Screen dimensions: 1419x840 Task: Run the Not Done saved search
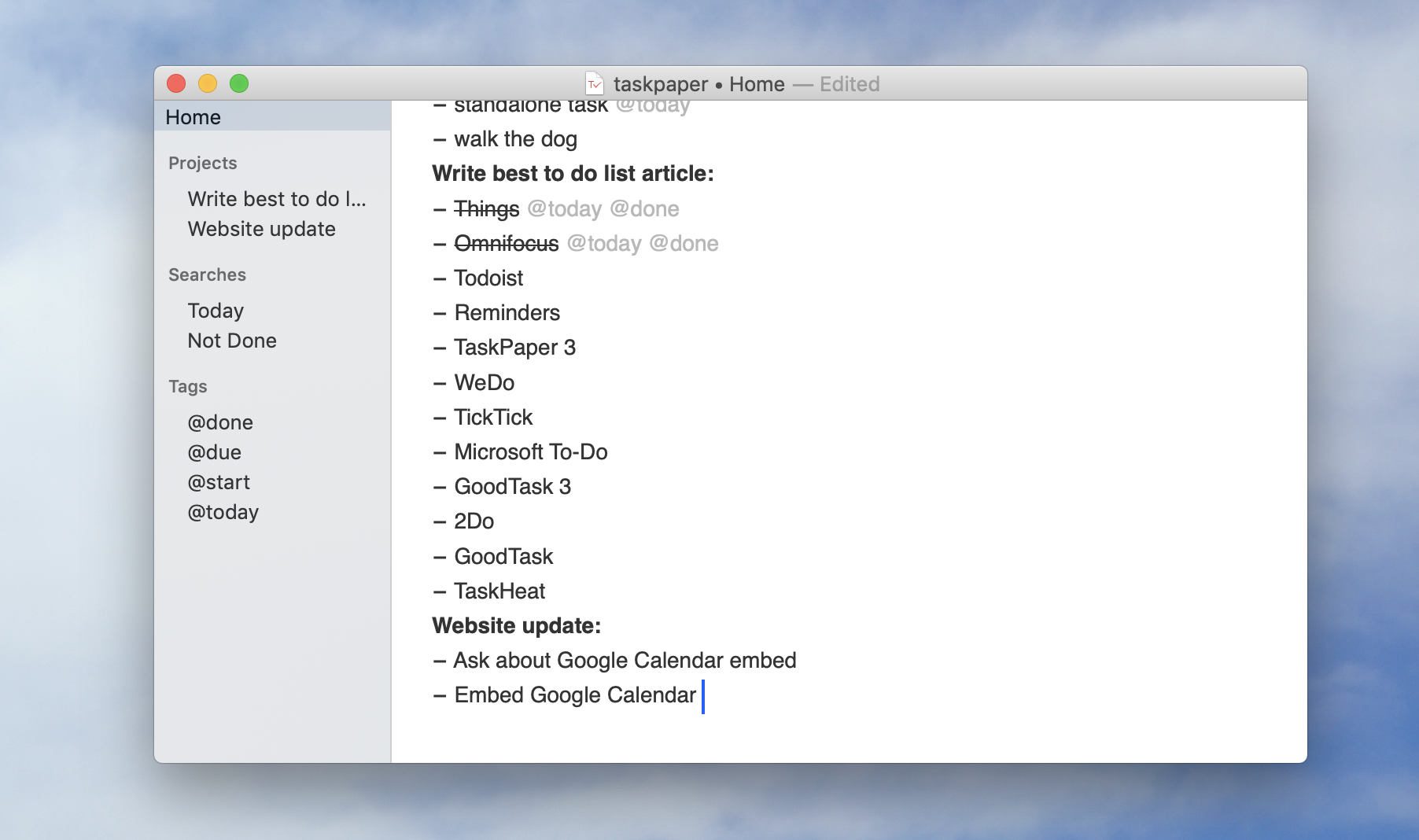(232, 341)
